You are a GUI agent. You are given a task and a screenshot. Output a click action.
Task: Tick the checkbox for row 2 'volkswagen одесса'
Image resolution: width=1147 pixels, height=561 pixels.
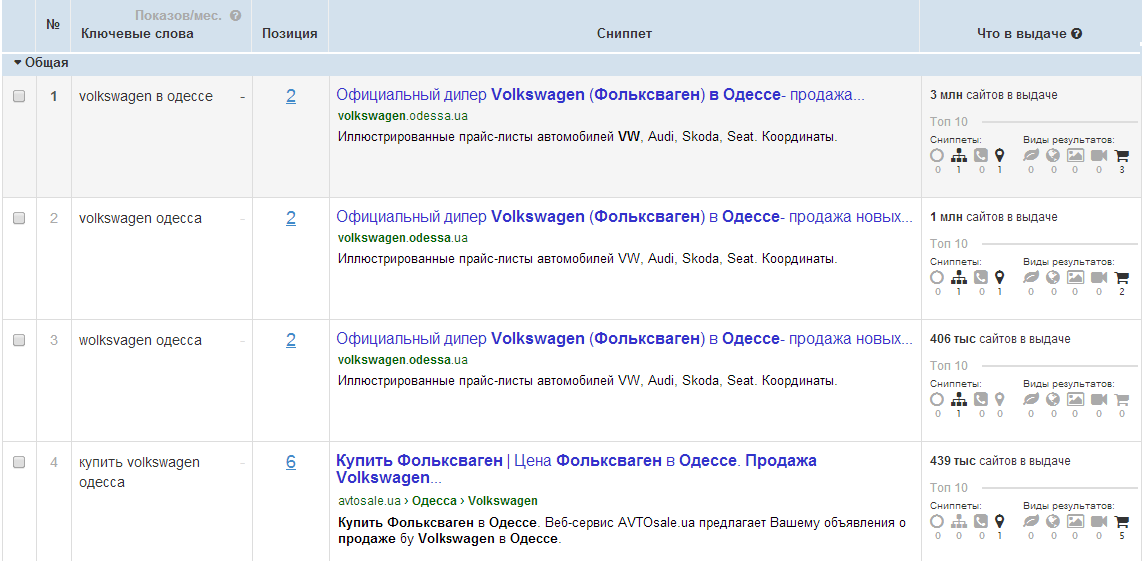click(x=19, y=218)
